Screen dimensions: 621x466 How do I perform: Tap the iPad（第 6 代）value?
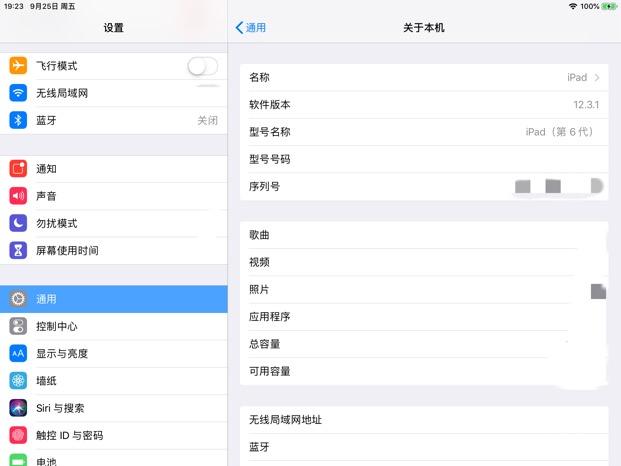(x=559, y=132)
